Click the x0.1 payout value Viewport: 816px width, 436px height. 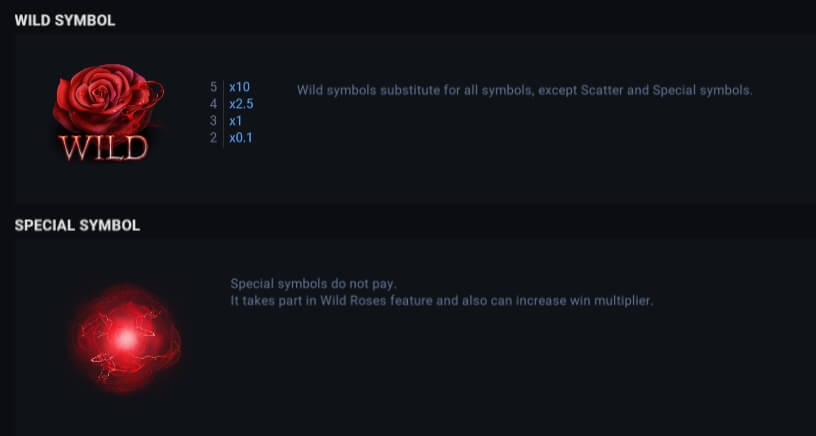point(241,138)
